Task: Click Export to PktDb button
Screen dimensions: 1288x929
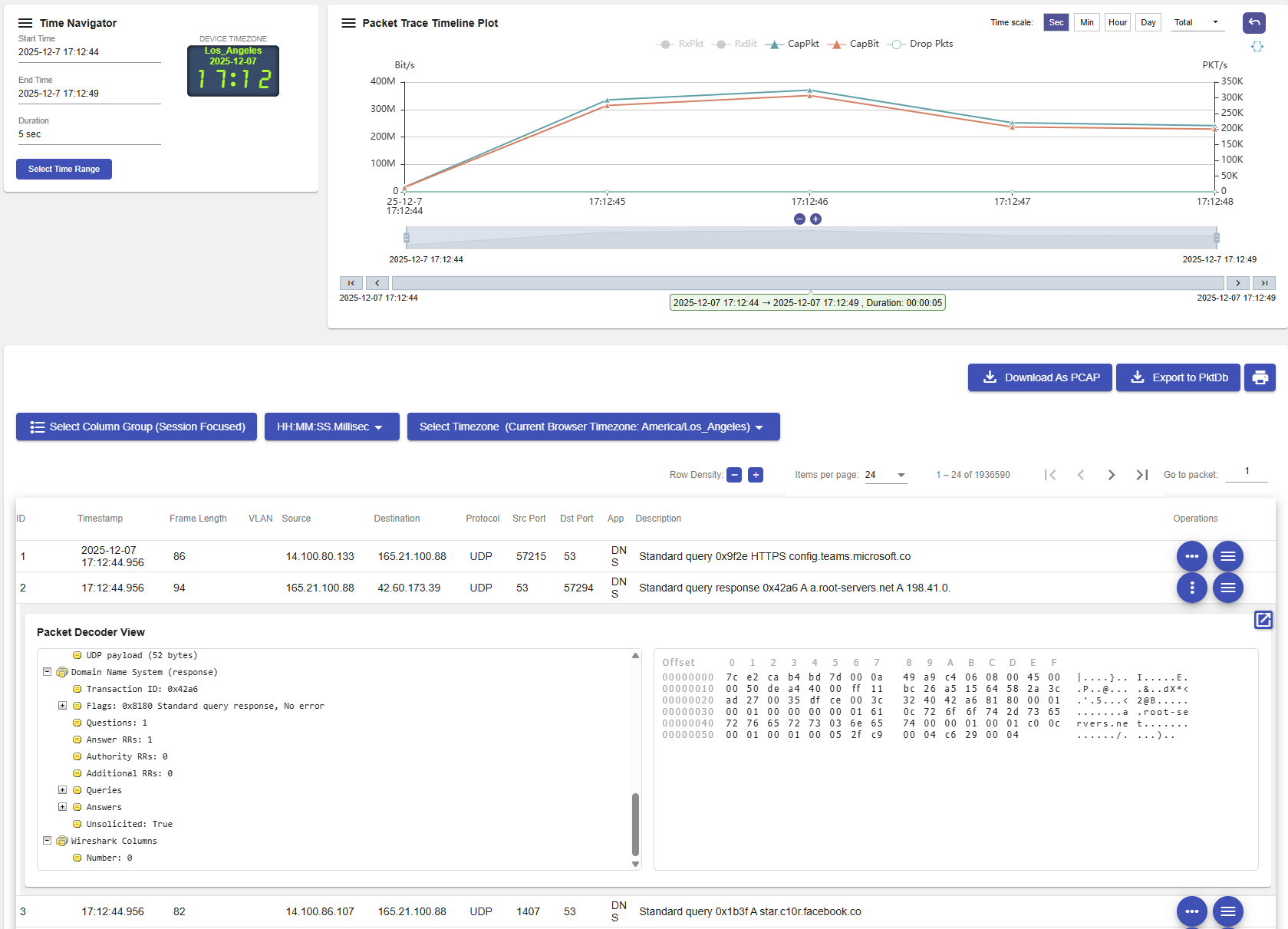Action: (1178, 377)
